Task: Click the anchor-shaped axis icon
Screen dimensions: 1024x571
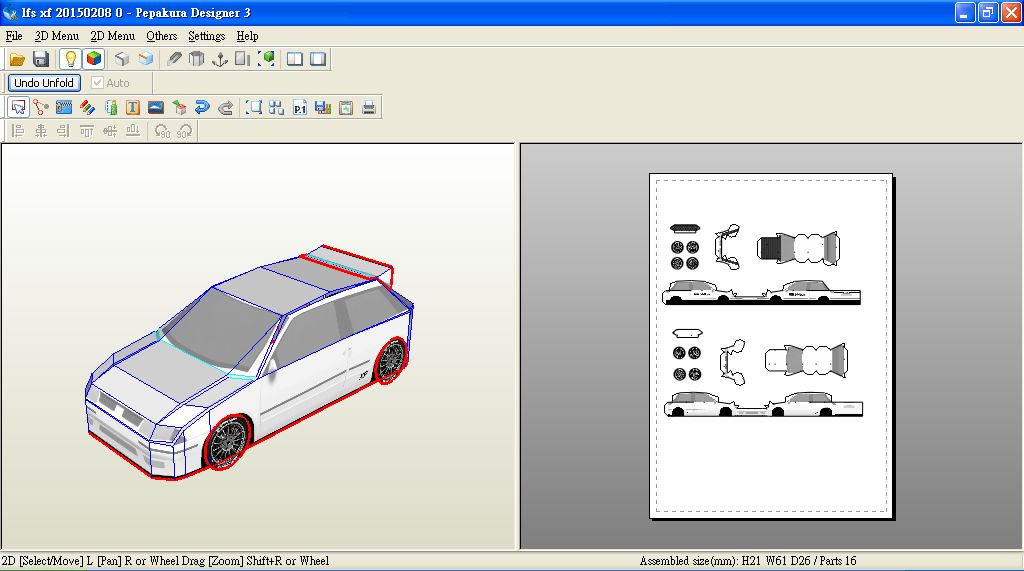Action: click(220, 59)
